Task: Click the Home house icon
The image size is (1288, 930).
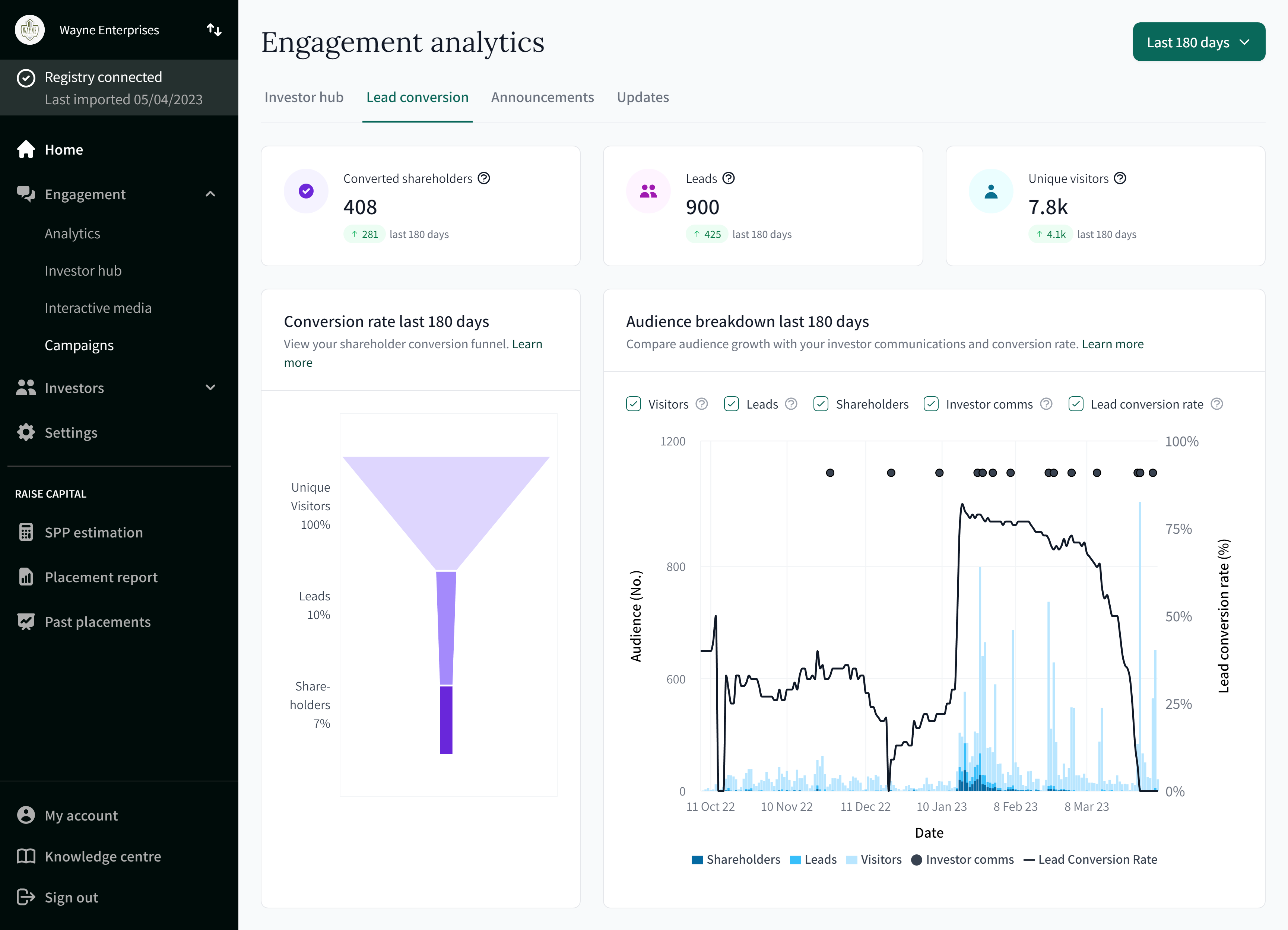Action: point(26,149)
